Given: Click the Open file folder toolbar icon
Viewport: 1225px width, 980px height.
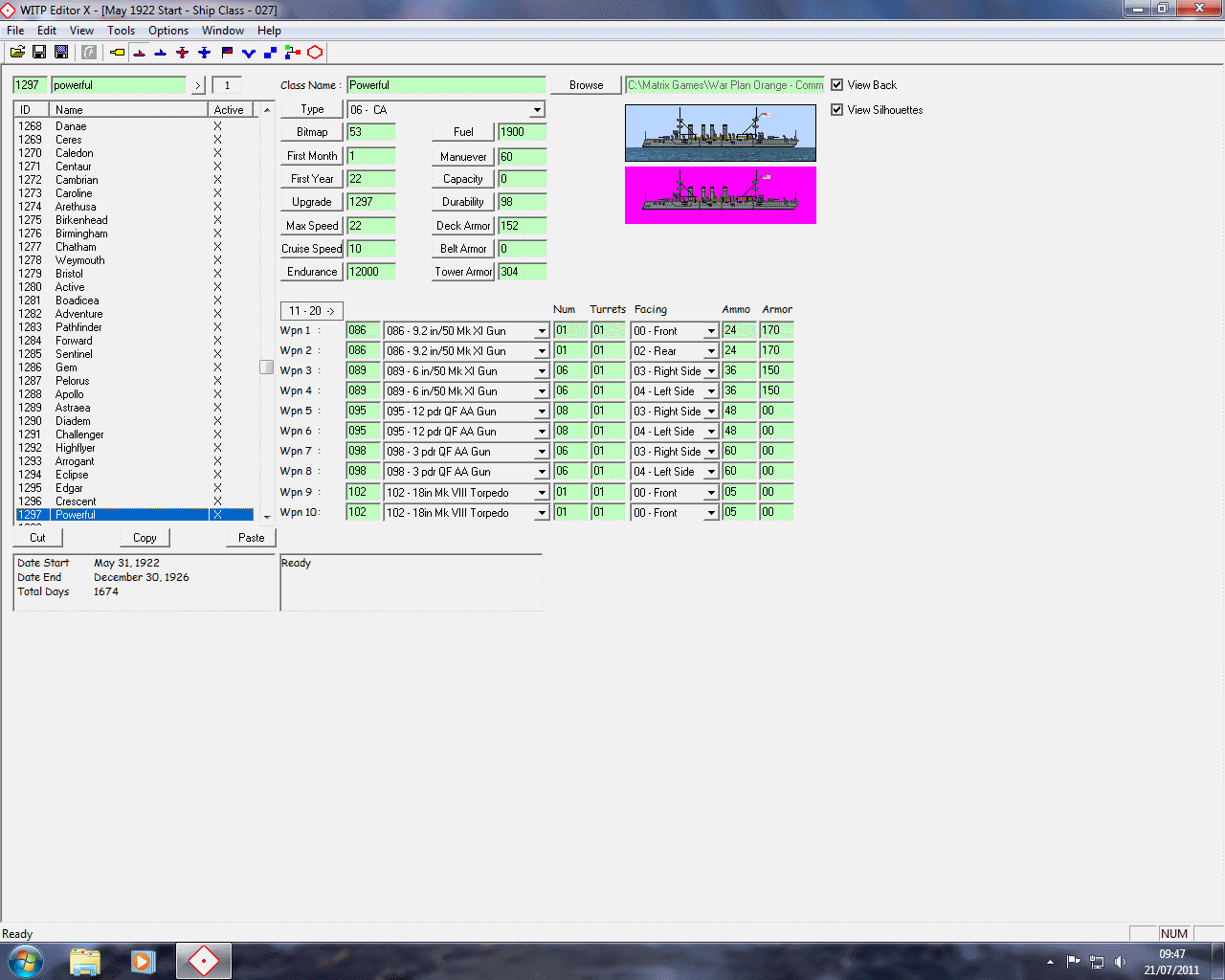Looking at the screenshot, I should (17, 52).
